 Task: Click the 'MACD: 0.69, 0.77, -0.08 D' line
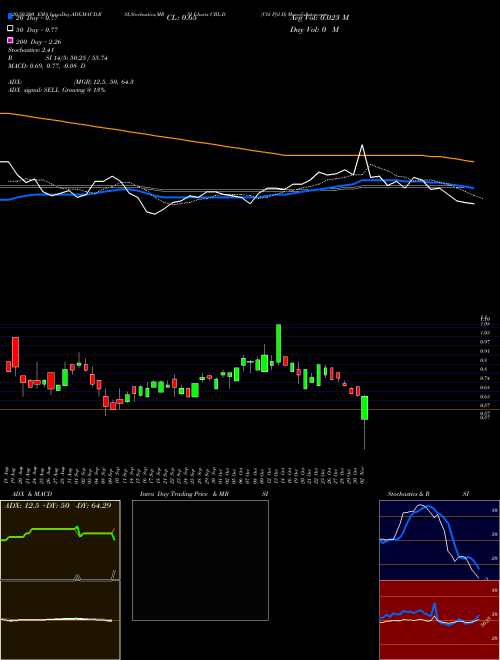pyautogui.click(x=47, y=66)
